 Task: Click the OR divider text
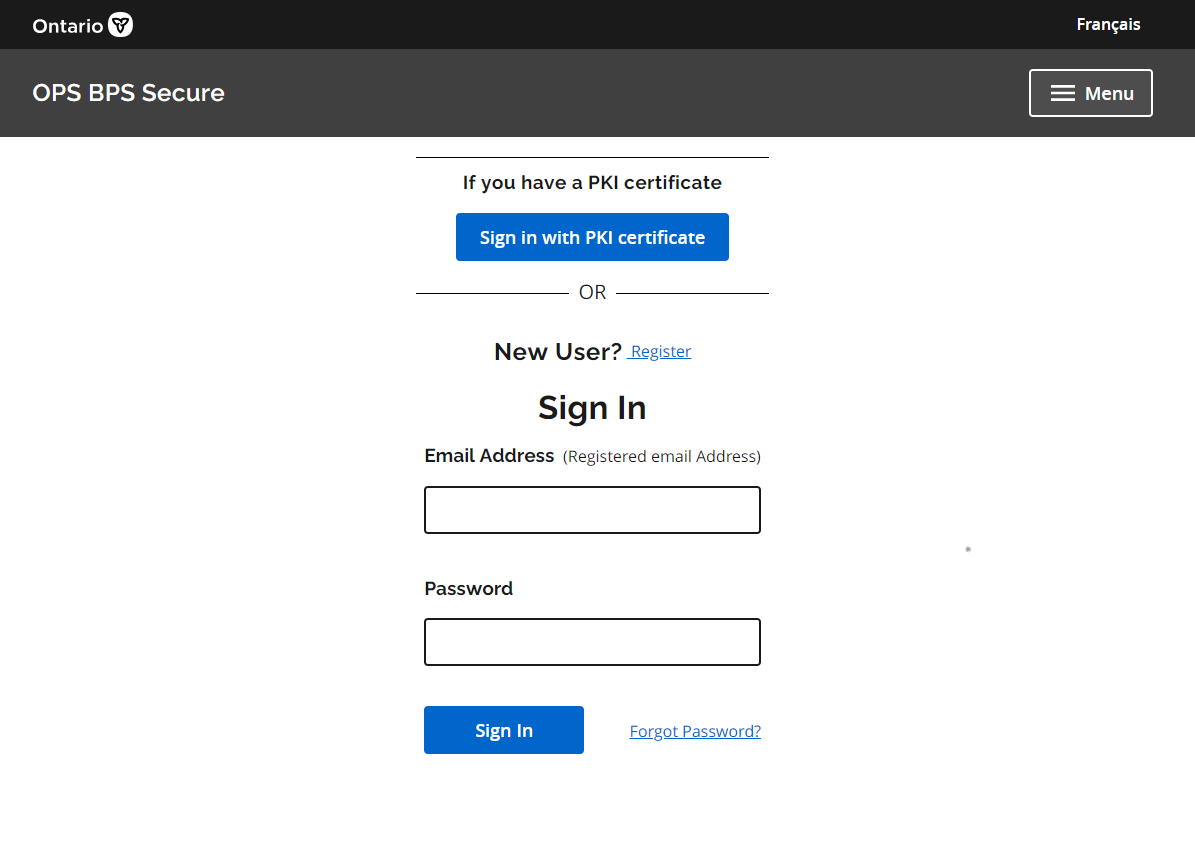592,293
